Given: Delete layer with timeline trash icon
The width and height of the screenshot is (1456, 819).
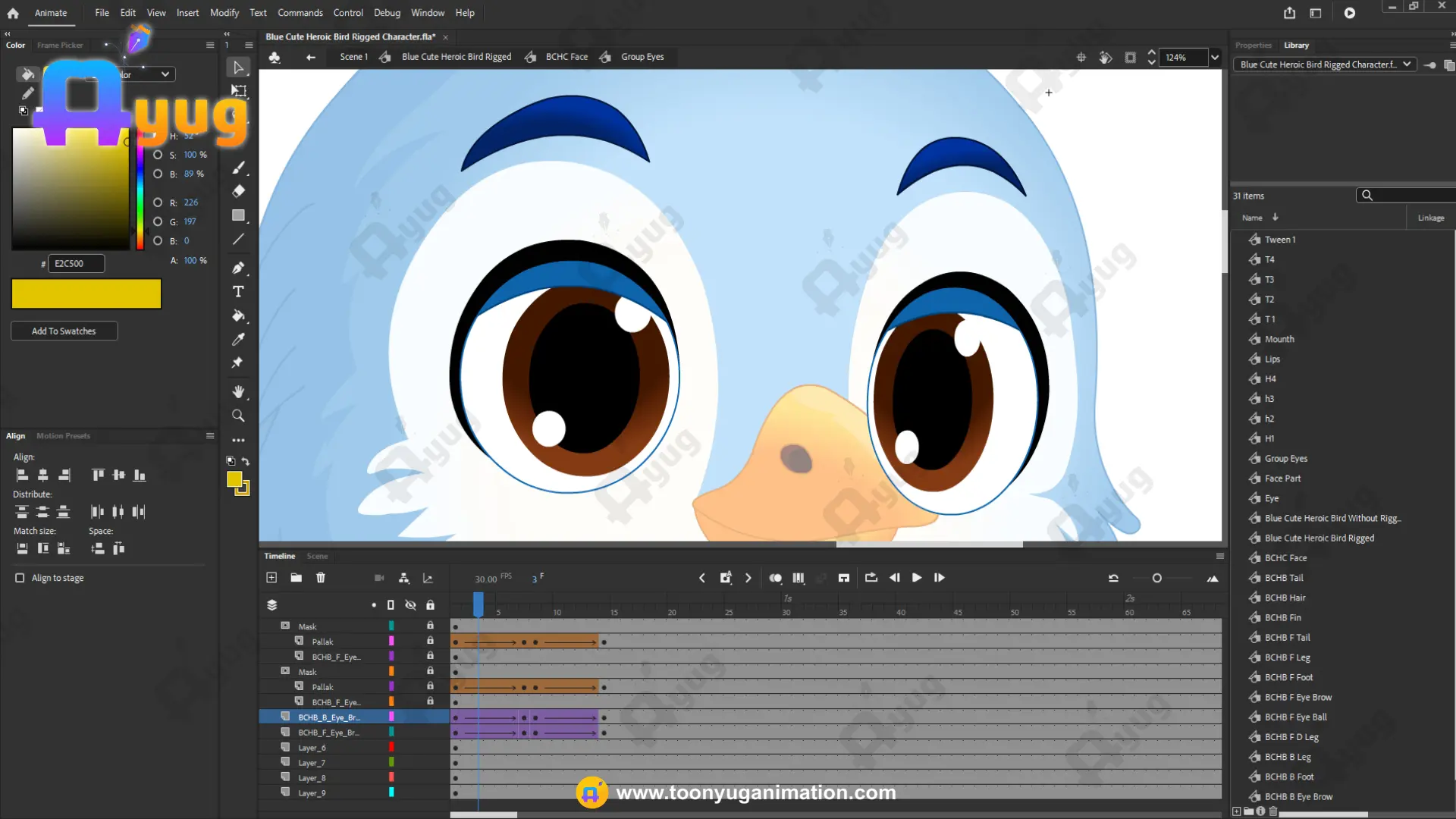Looking at the screenshot, I should (321, 578).
